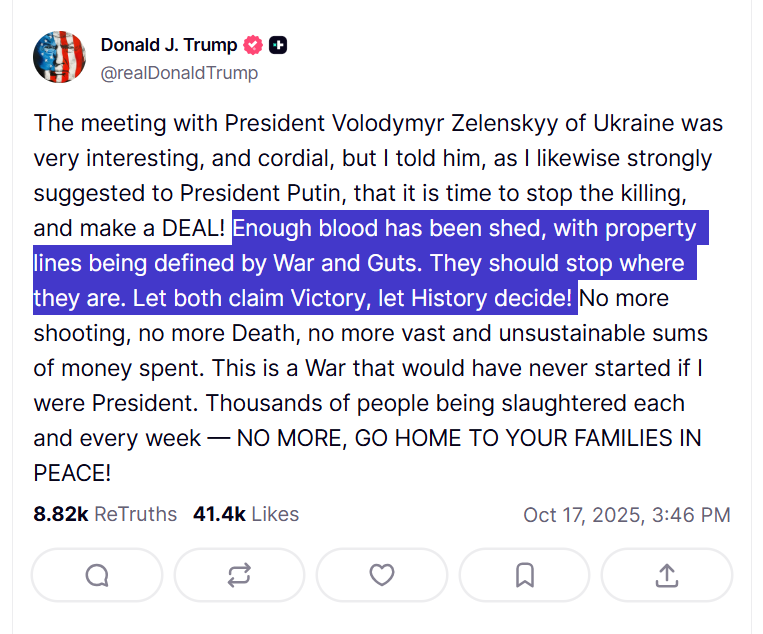Visit the @realDonaldTrump handle

[179, 73]
